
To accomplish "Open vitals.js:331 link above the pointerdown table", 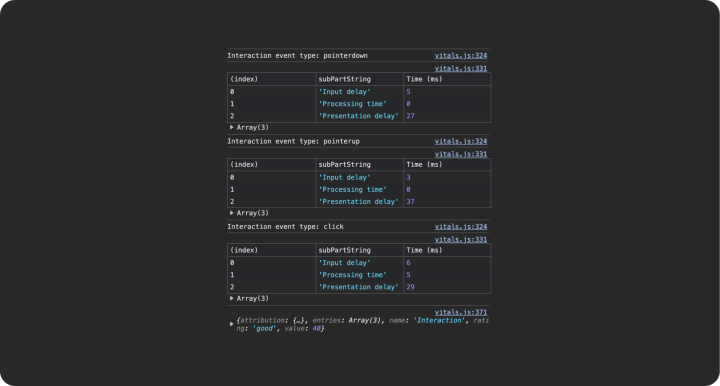I will tap(461, 68).
